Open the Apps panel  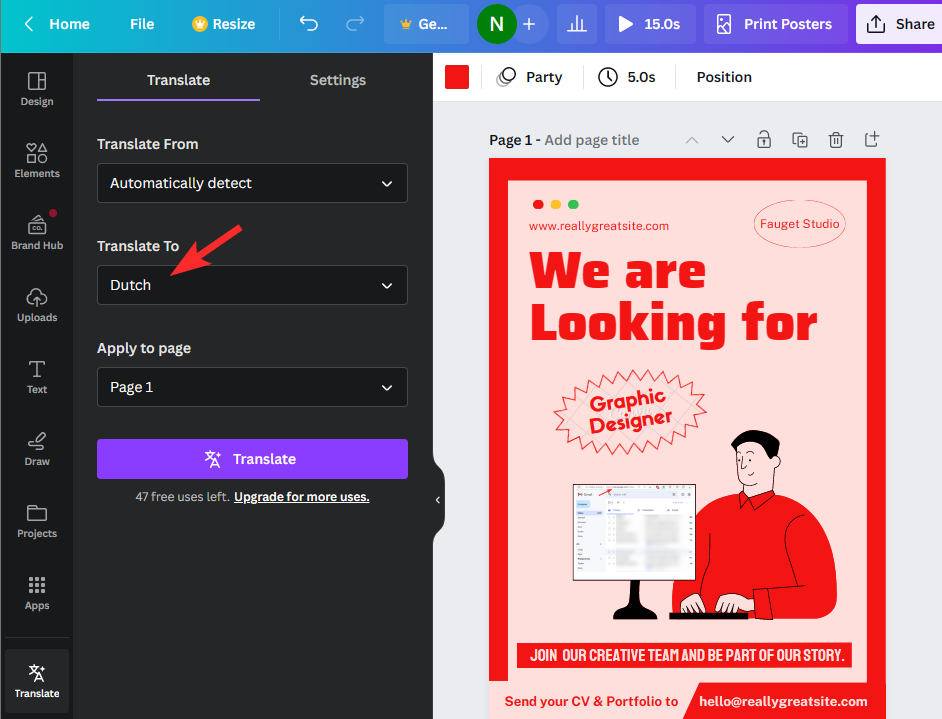click(37, 592)
